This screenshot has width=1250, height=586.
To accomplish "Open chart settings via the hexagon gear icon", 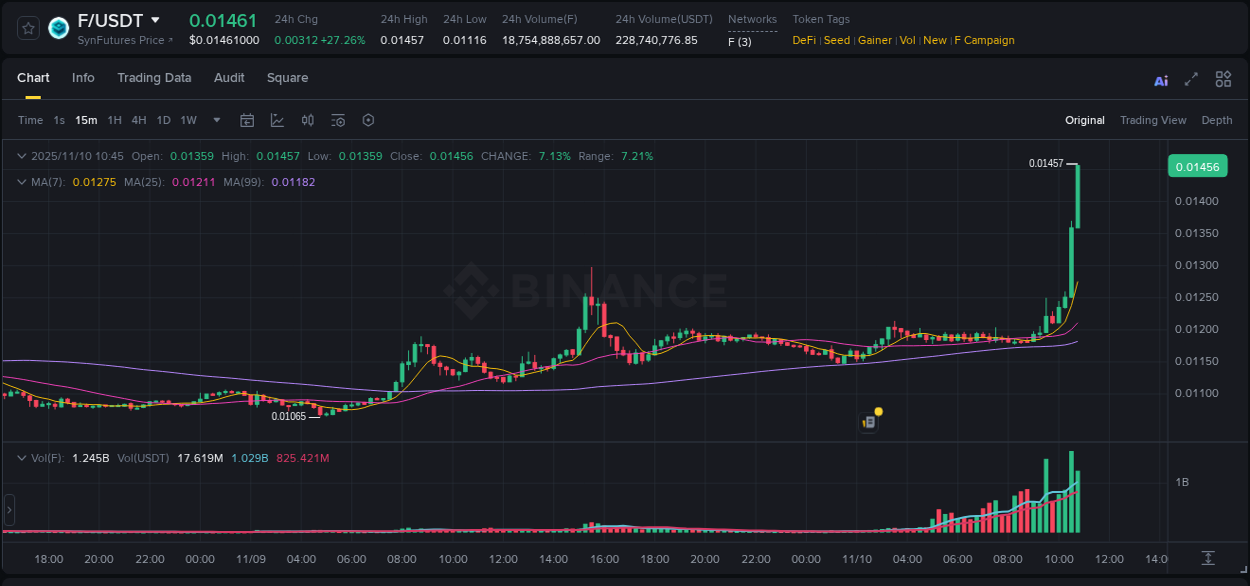I will [368, 120].
